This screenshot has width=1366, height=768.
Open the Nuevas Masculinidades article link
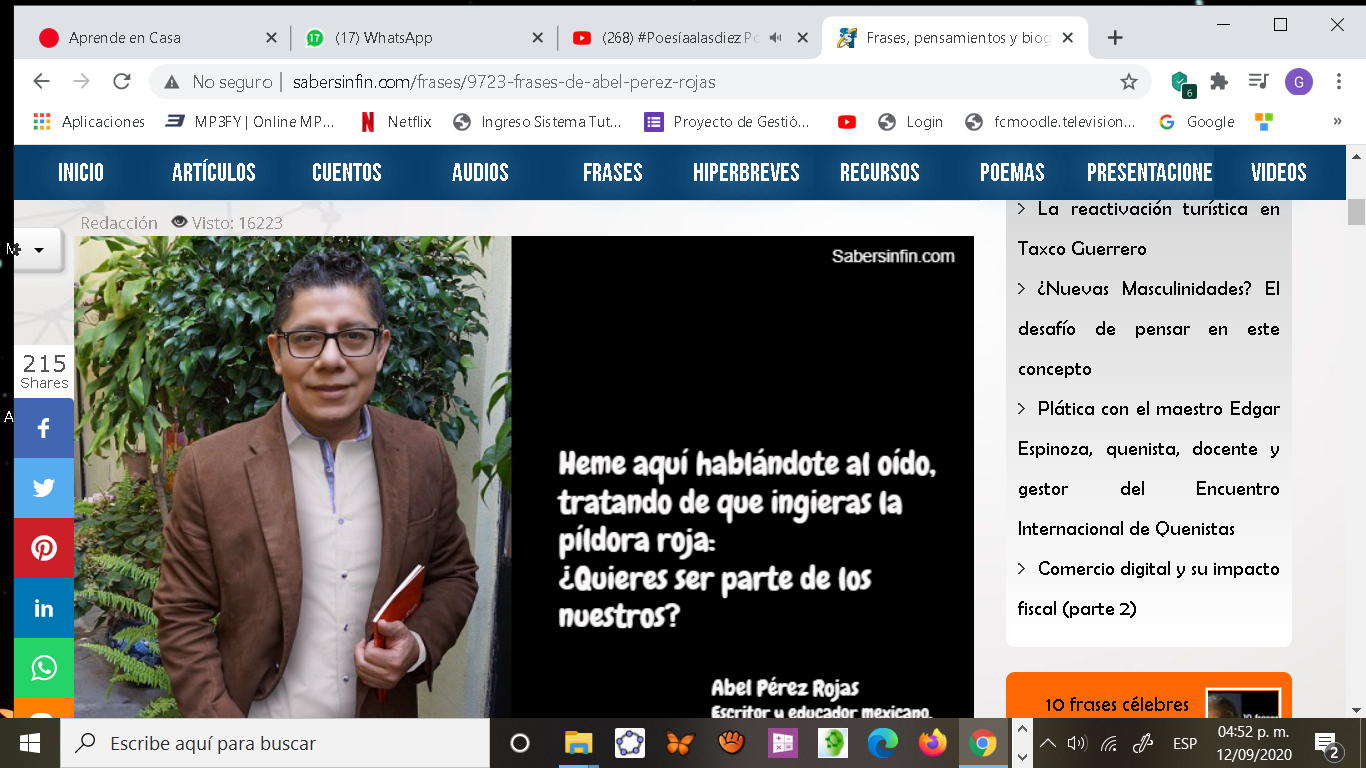coord(1148,329)
